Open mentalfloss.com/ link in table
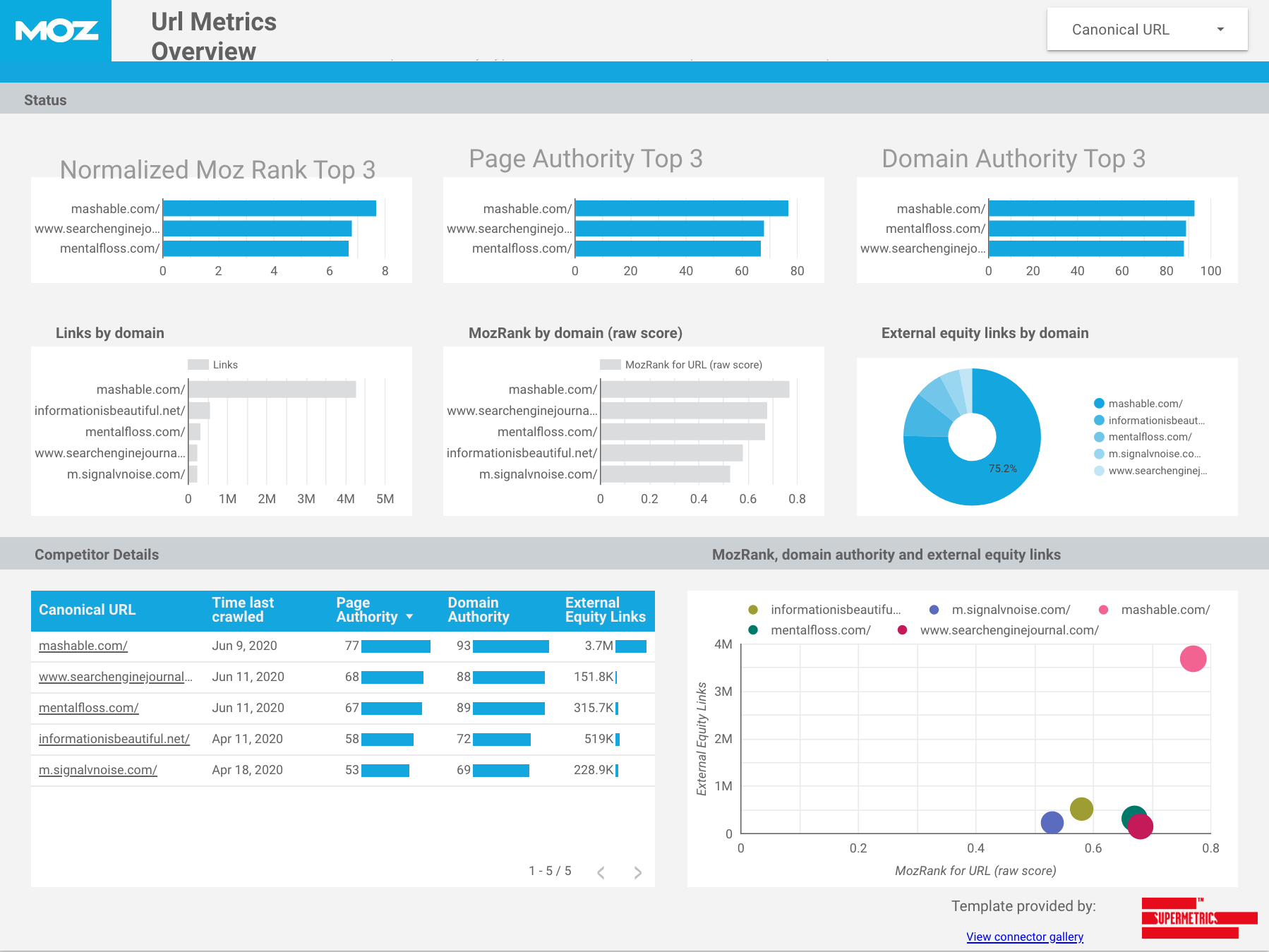This screenshot has height=952, width=1269. tap(89, 708)
